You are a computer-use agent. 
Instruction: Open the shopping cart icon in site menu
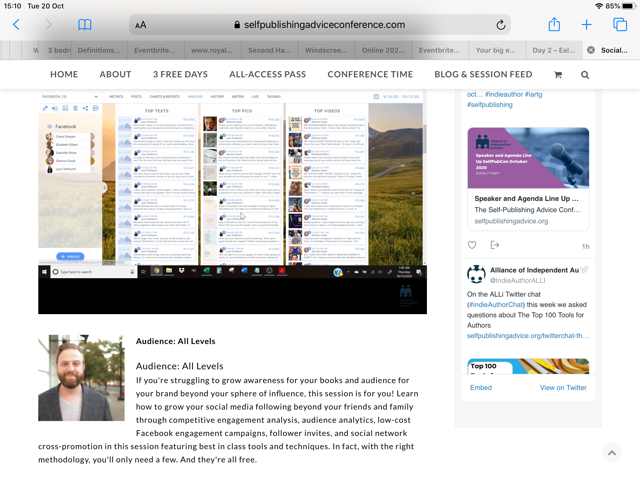coord(558,75)
